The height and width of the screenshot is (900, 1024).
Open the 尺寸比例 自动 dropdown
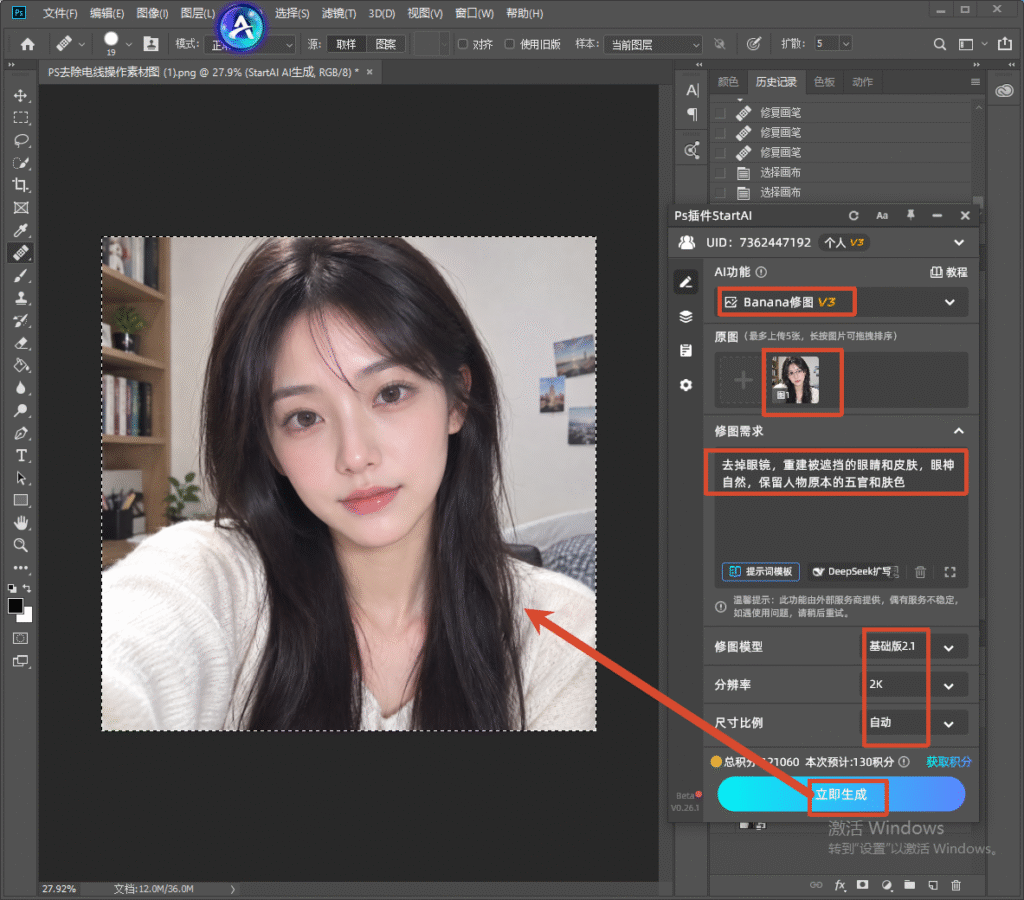916,723
